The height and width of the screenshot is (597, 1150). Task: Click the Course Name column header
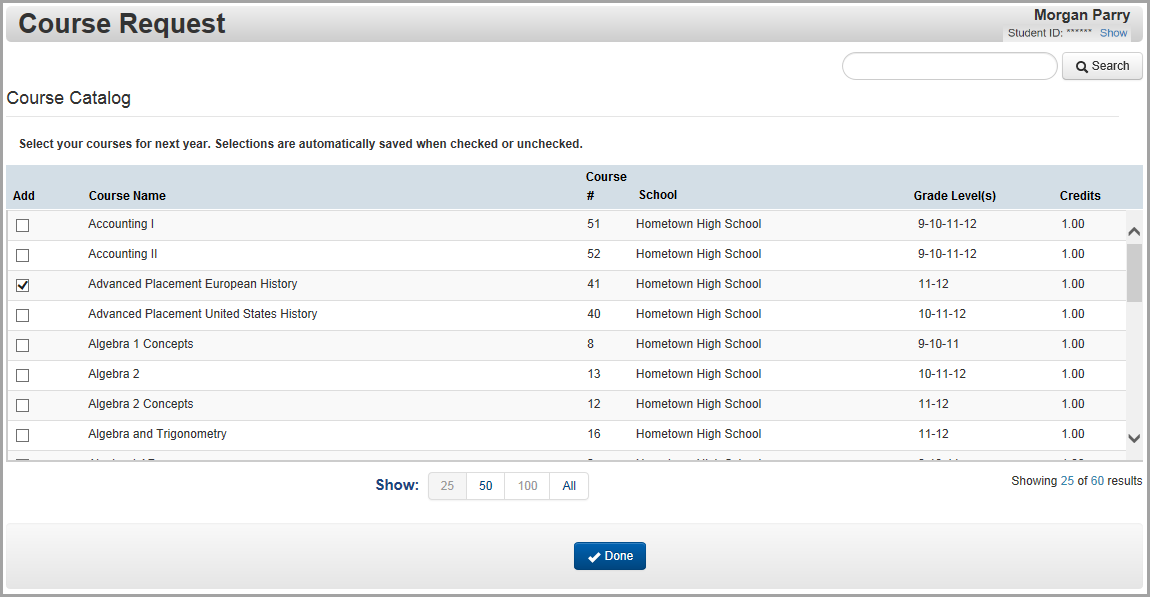(x=127, y=196)
